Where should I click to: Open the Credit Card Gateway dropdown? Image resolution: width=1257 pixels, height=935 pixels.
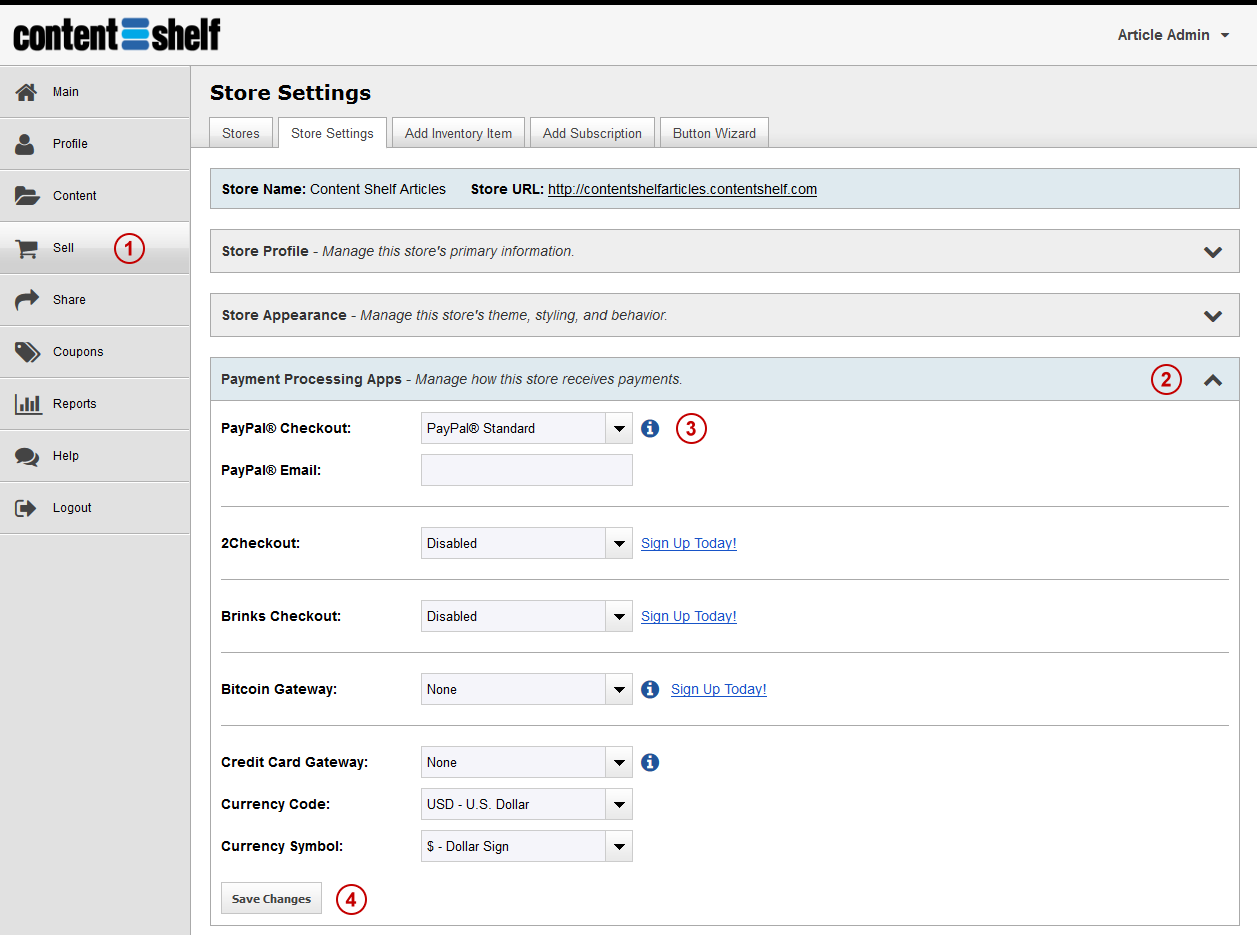point(527,762)
